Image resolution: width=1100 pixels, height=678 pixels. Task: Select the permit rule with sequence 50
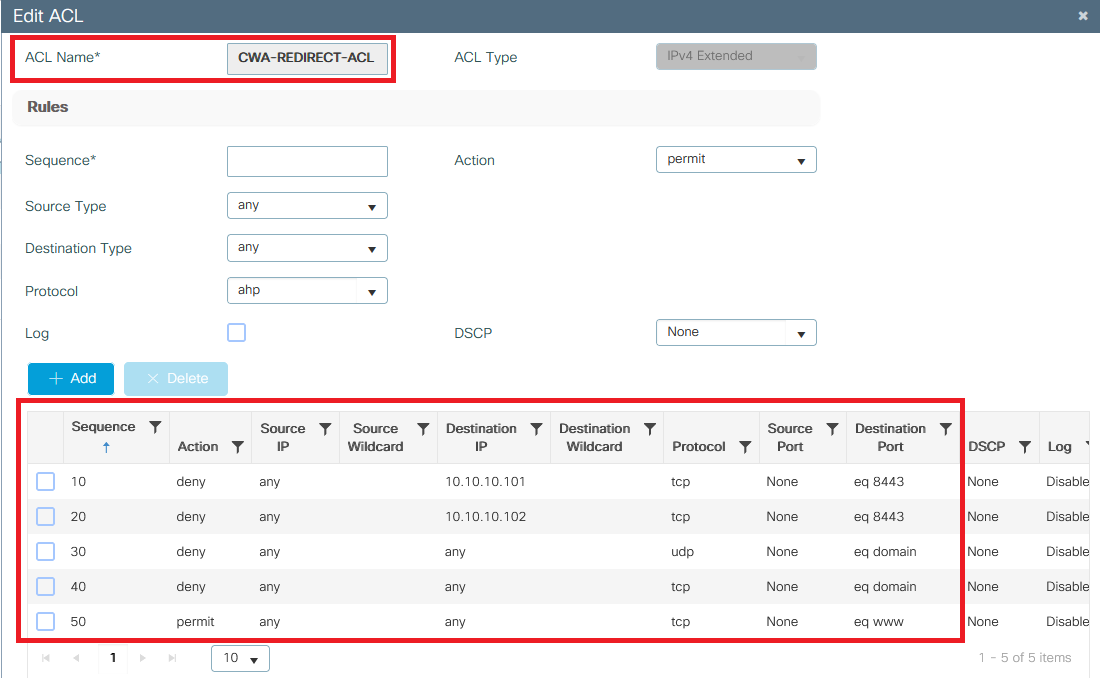pos(45,621)
